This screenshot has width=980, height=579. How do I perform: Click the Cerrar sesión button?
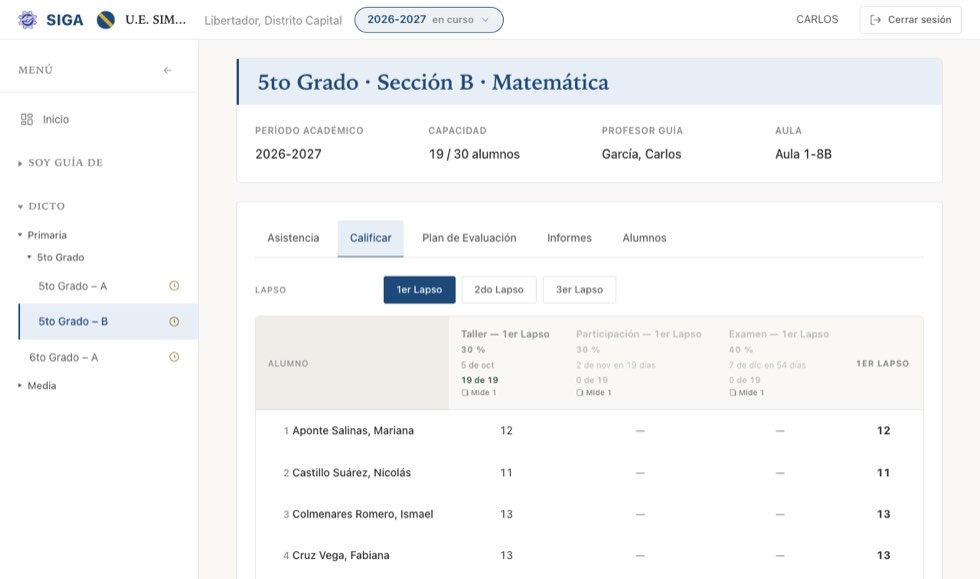(x=911, y=20)
